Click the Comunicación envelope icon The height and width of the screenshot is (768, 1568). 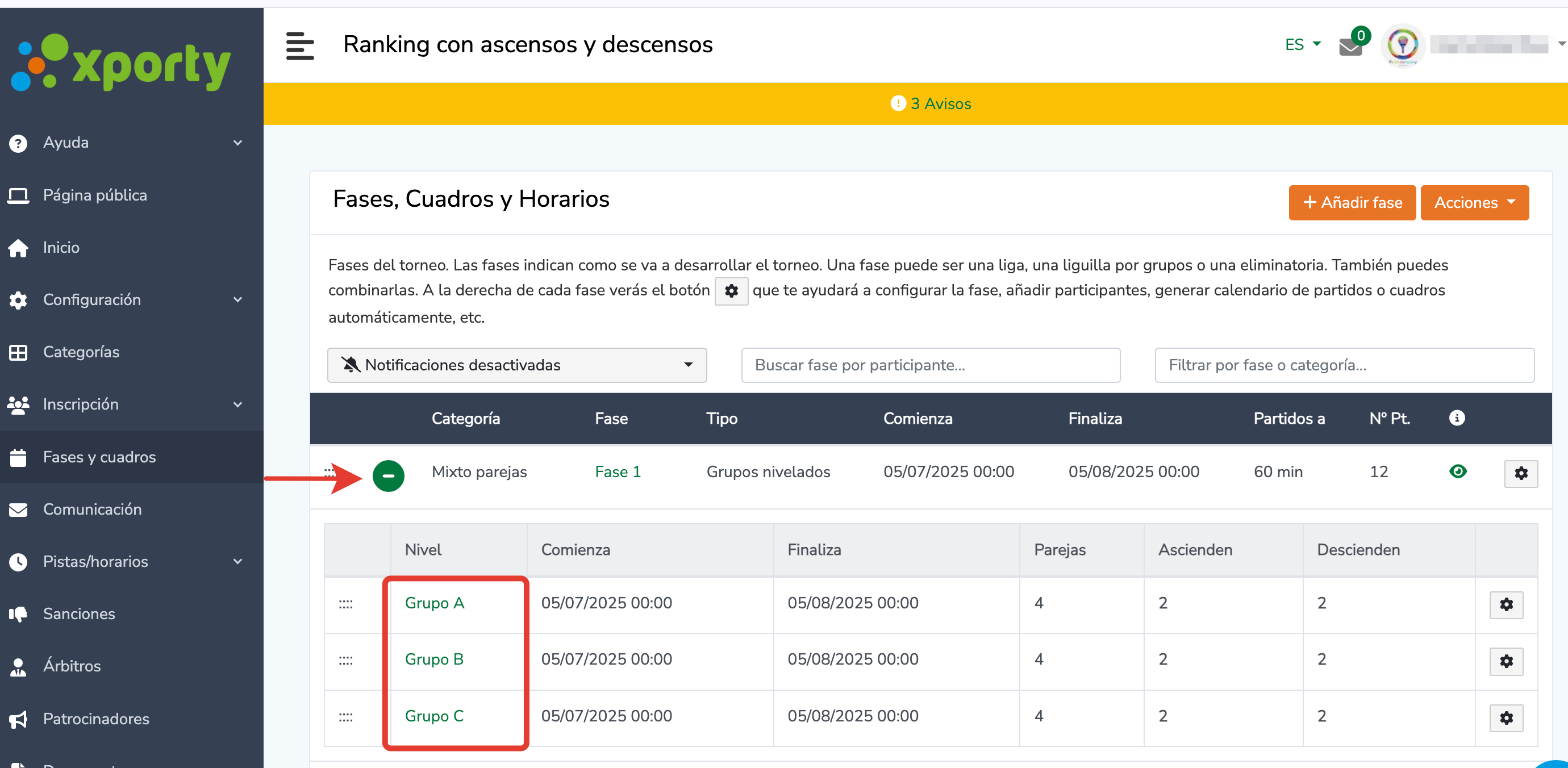[x=18, y=510]
